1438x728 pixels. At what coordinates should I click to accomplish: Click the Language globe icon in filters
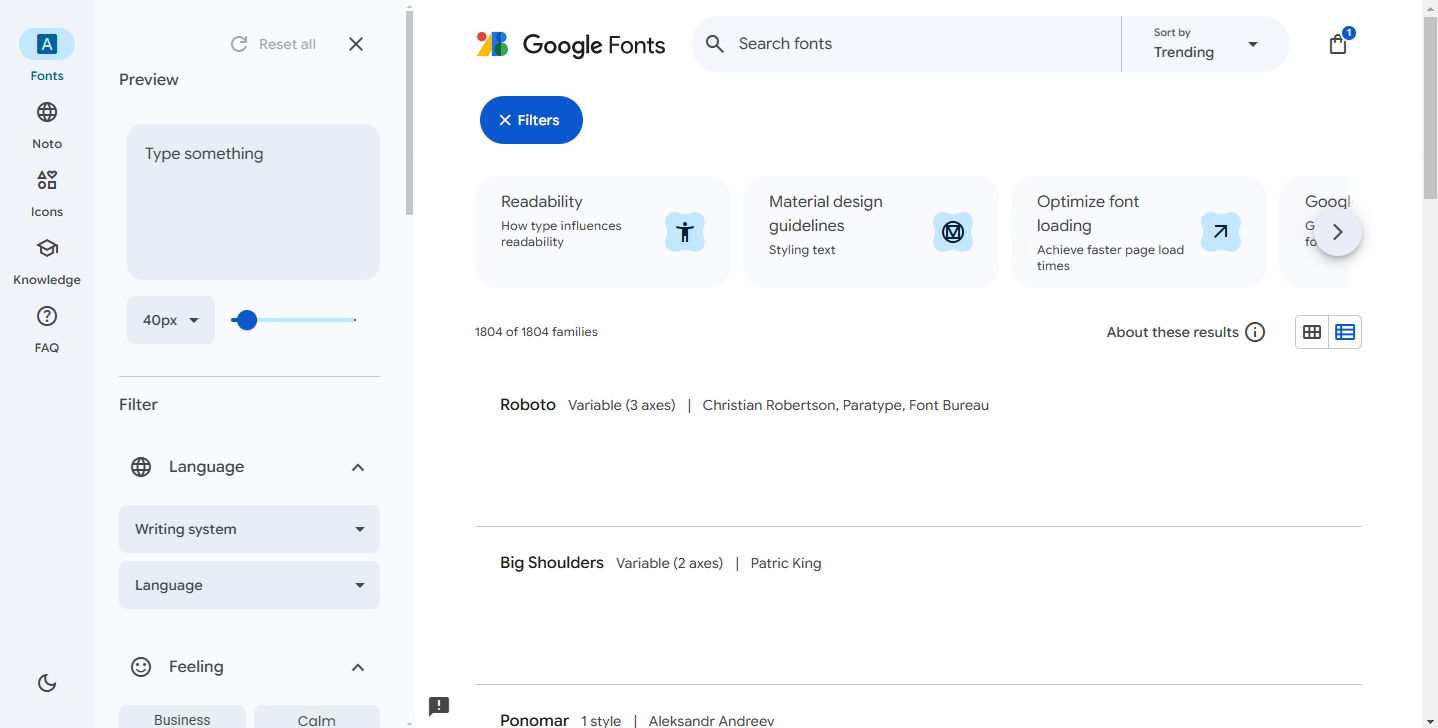(141, 467)
